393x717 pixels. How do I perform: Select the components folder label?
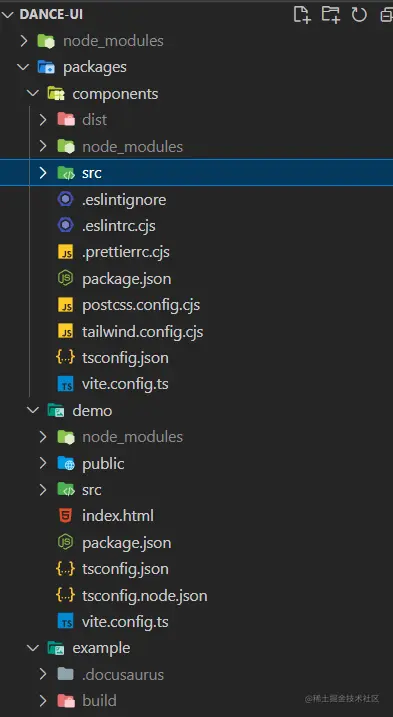pos(115,94)
